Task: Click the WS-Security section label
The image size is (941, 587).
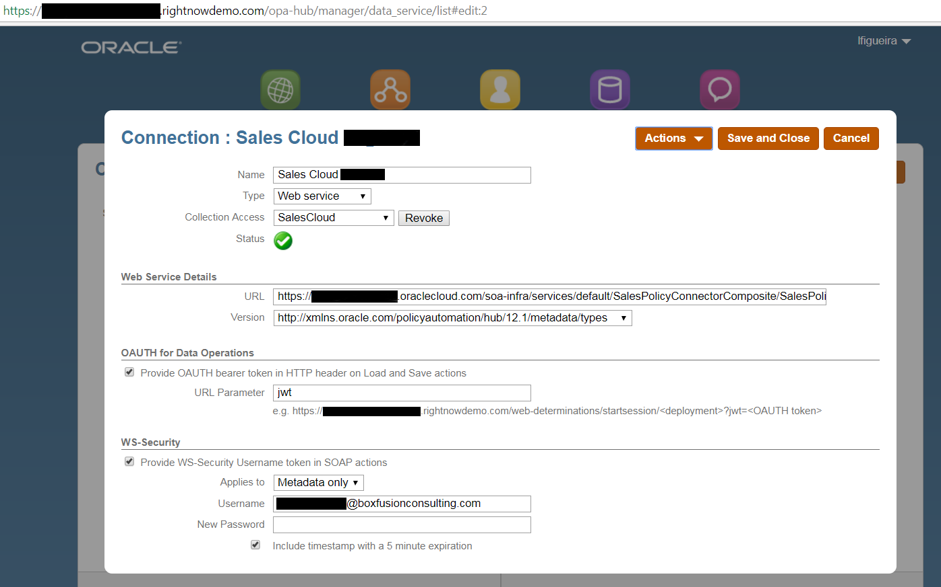Action: point(151,442)
